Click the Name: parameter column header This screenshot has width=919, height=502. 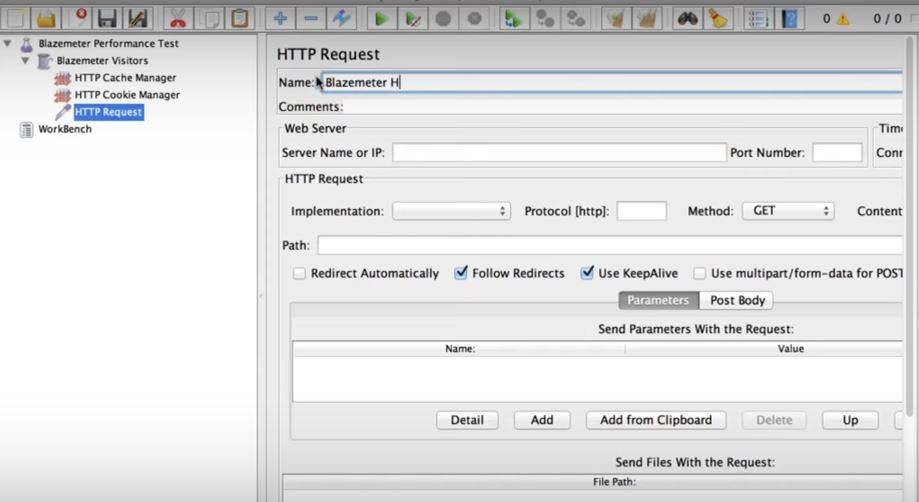(460, 349)
